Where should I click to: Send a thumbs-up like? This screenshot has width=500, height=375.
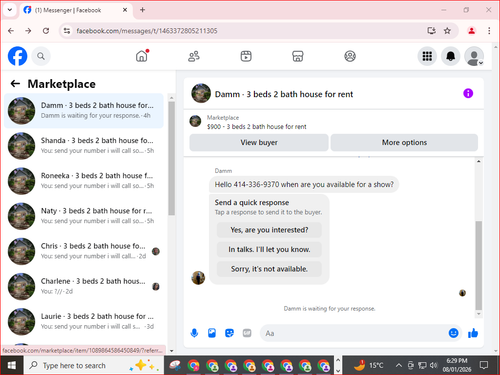click(x=473, y=333)
